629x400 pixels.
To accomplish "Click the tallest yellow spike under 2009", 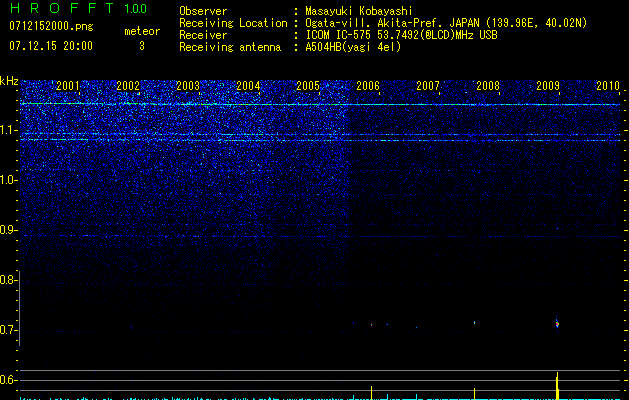I will click(557, 386).
